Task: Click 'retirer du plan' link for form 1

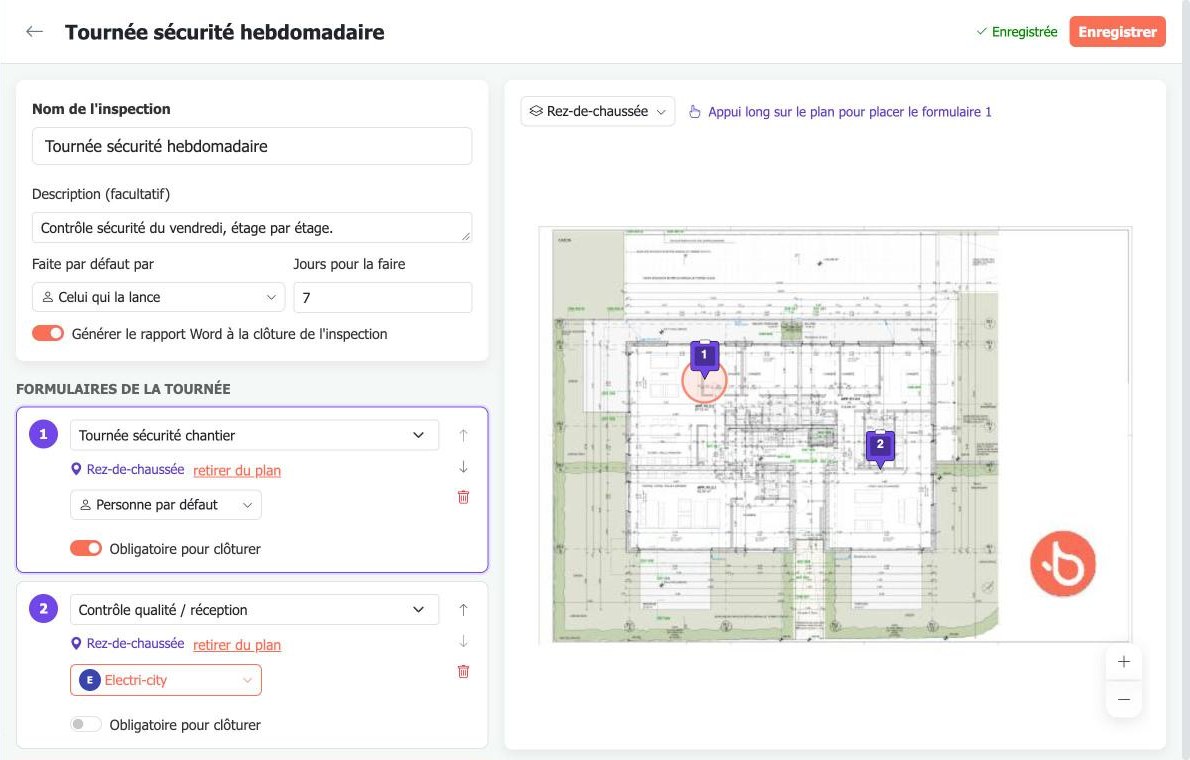Action: (237, 471)
